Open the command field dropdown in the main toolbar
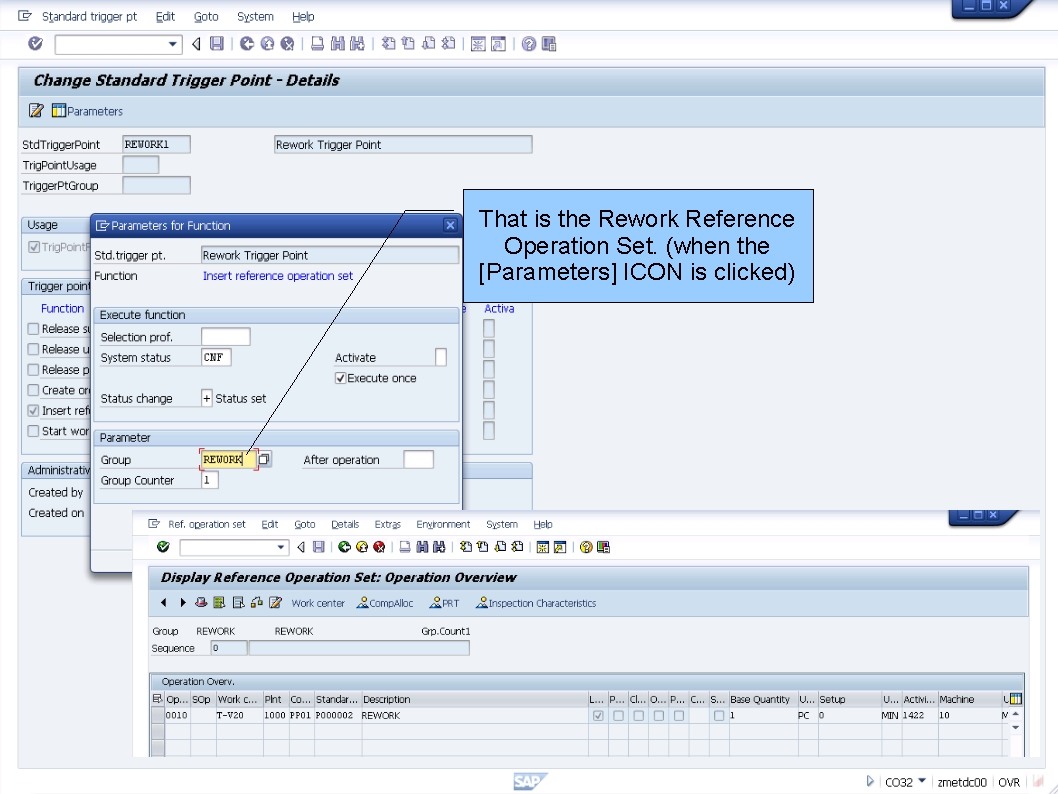 [x=173, y=45]
